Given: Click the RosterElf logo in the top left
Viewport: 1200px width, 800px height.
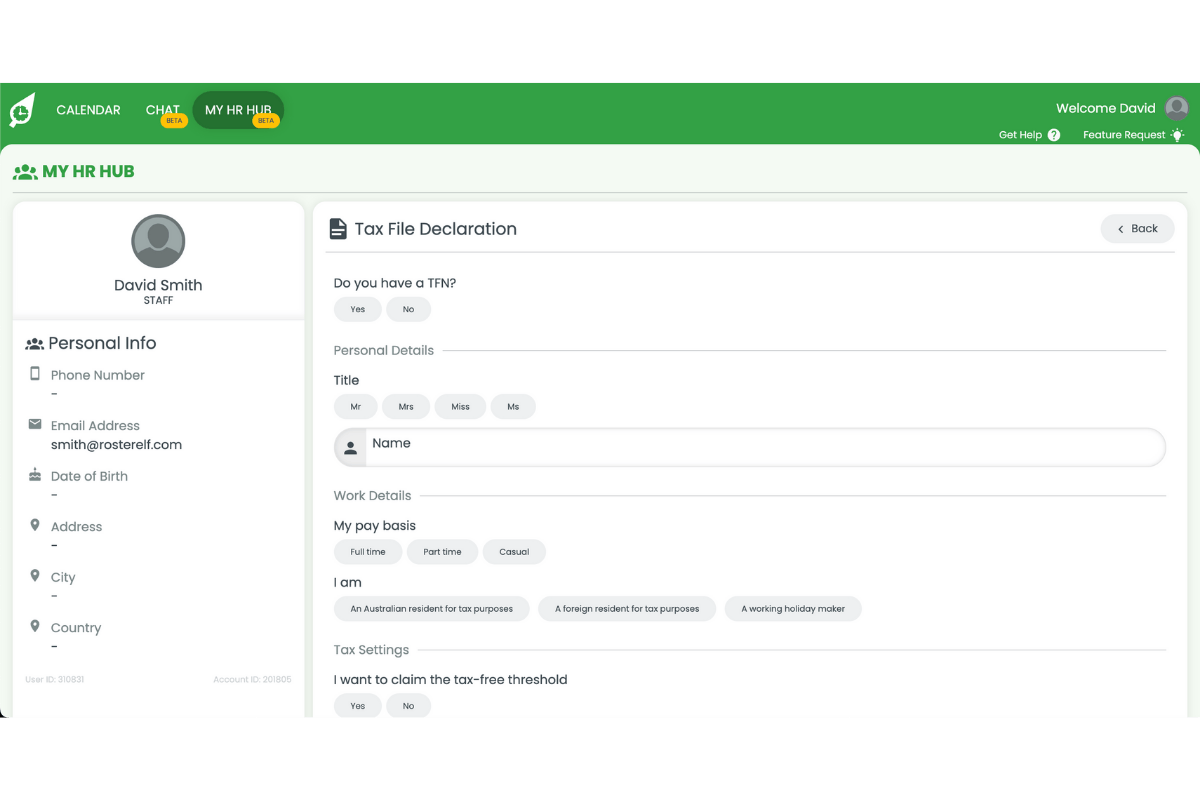Looking at the screenshot, I should [21, 111].
